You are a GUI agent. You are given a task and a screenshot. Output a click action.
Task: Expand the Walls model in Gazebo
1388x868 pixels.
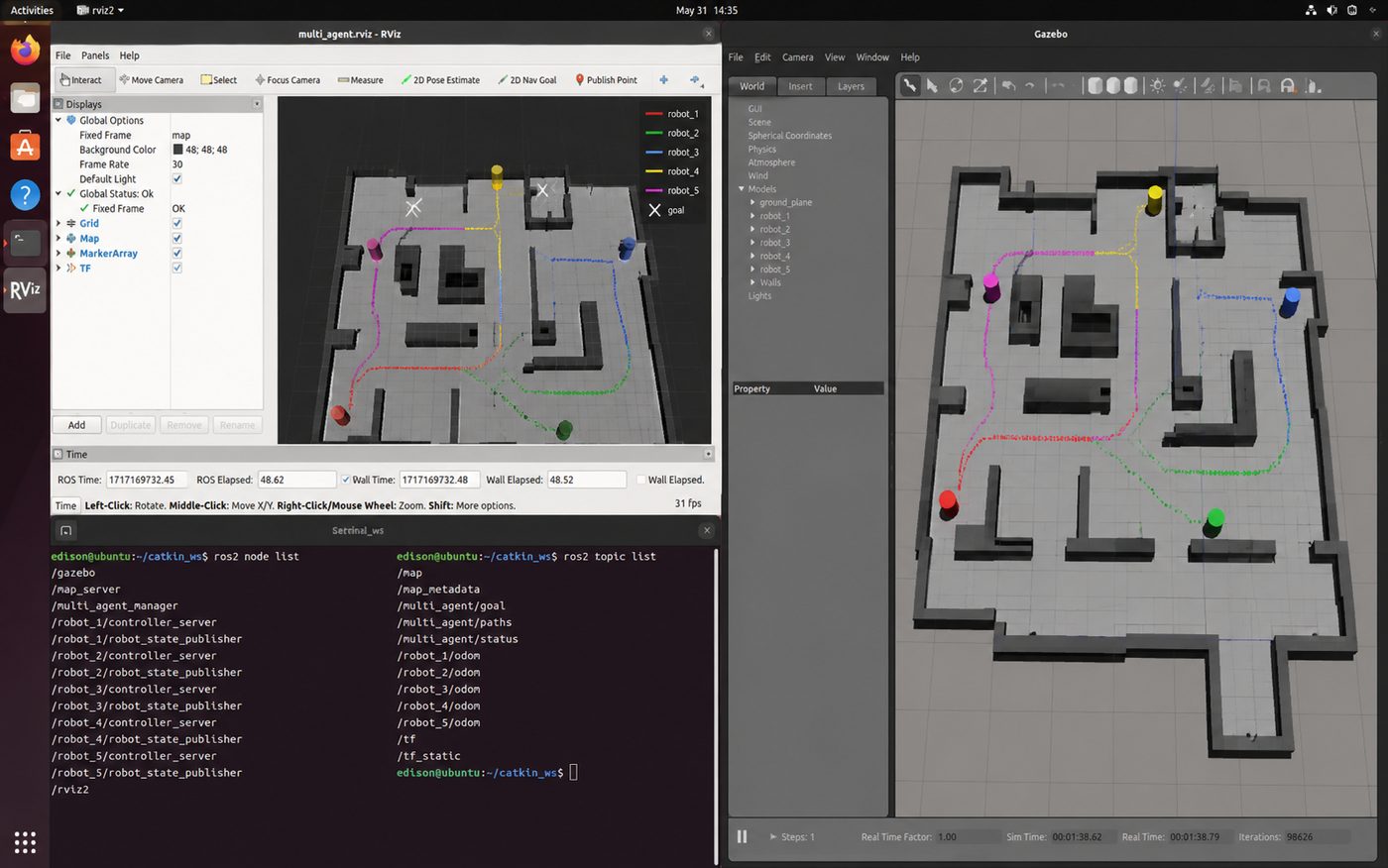pyautogui.click(x=752, y=282)
